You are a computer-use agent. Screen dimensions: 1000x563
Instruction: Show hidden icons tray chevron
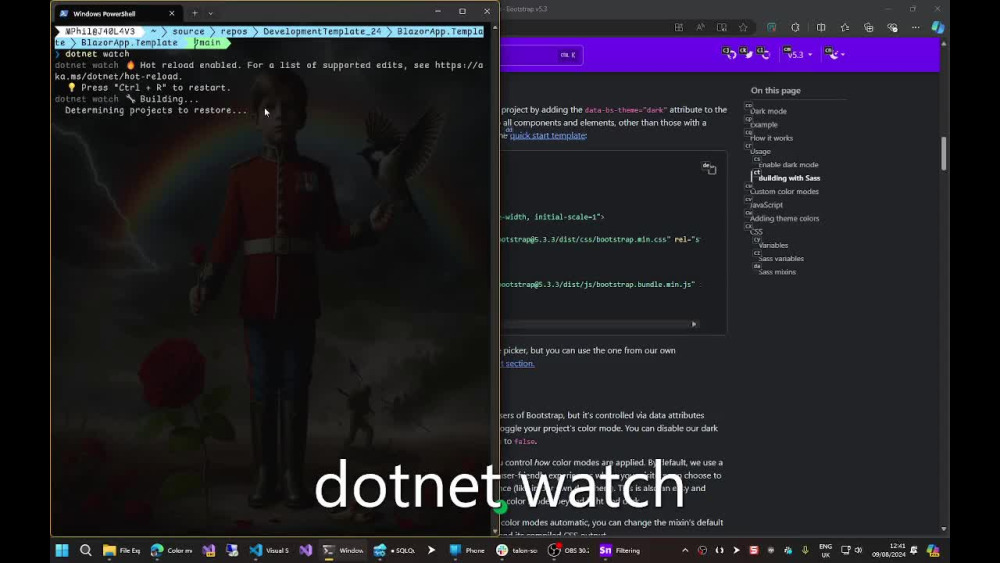[x=685, y=550]
